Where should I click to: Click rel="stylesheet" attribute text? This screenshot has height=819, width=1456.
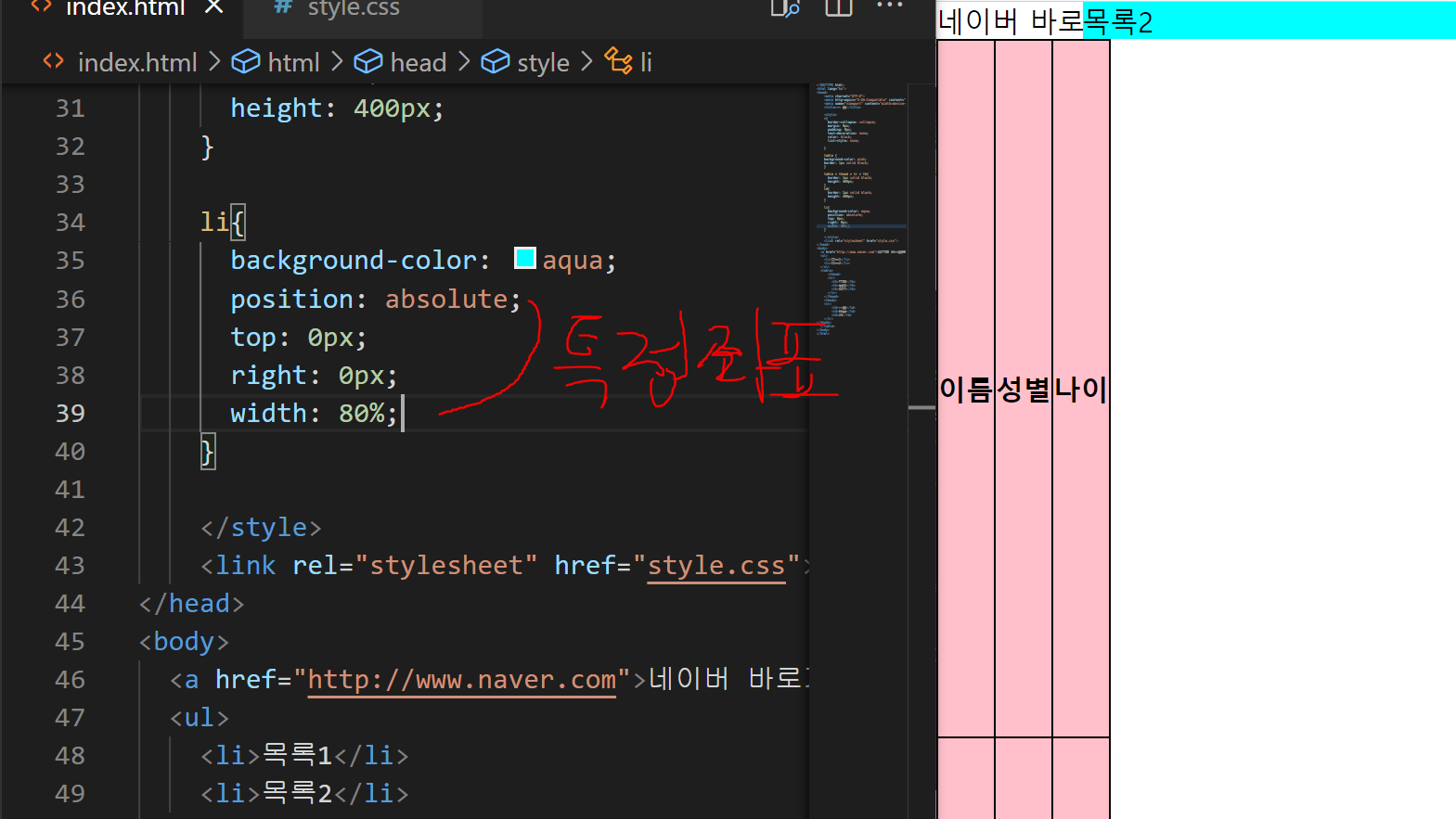tap(415, 565)
